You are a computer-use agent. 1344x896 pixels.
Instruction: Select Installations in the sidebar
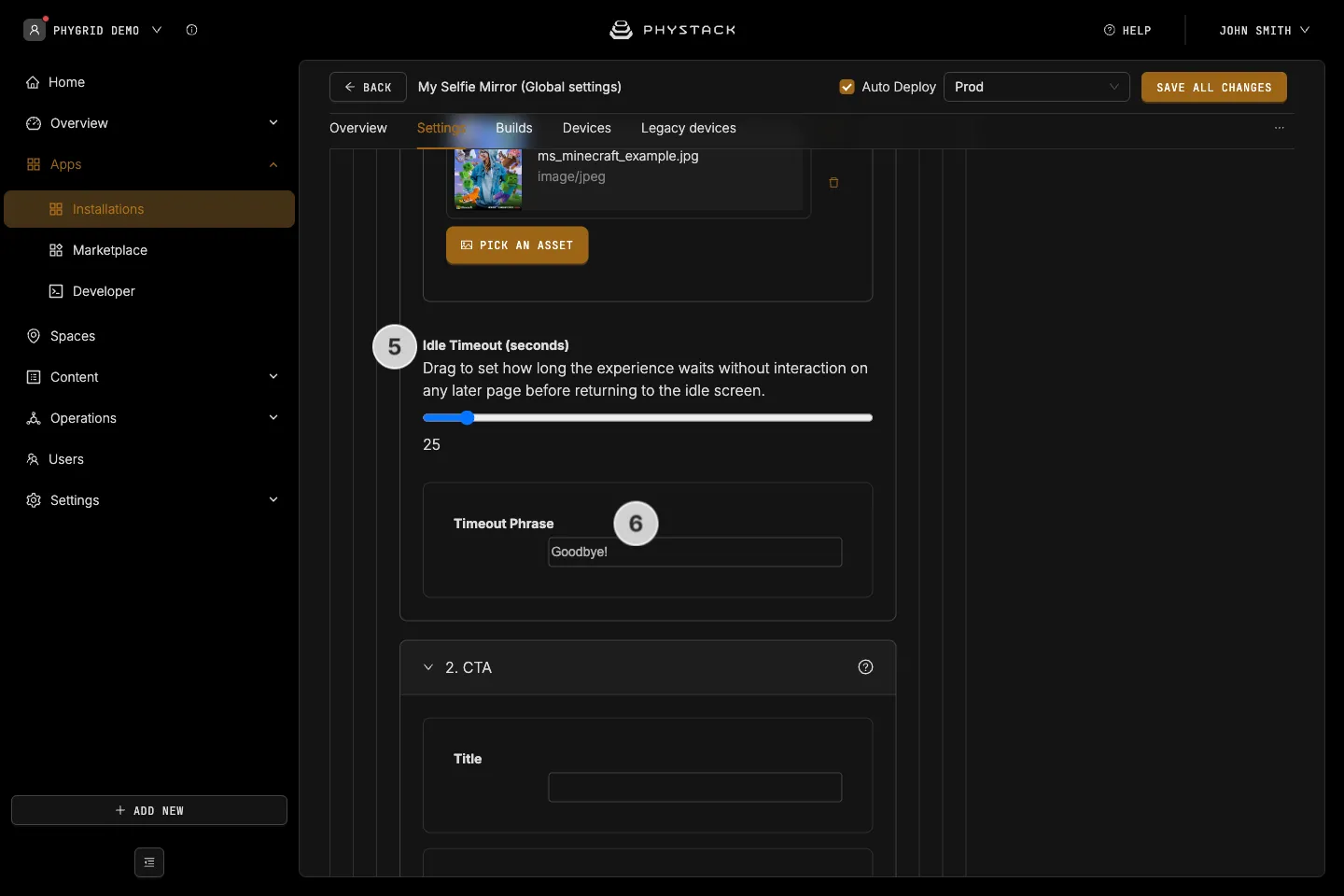(149, 209)
